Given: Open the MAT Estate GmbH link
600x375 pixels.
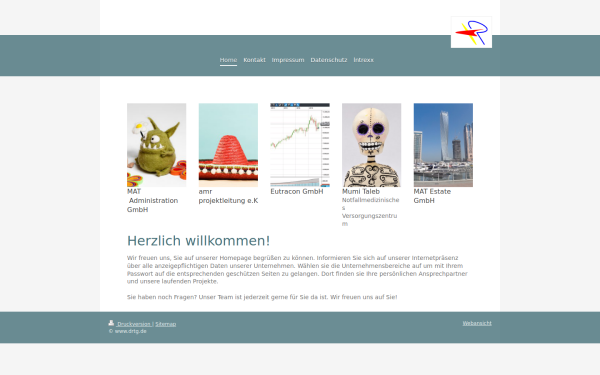Looking at the screenshot, I should (432, 196).
